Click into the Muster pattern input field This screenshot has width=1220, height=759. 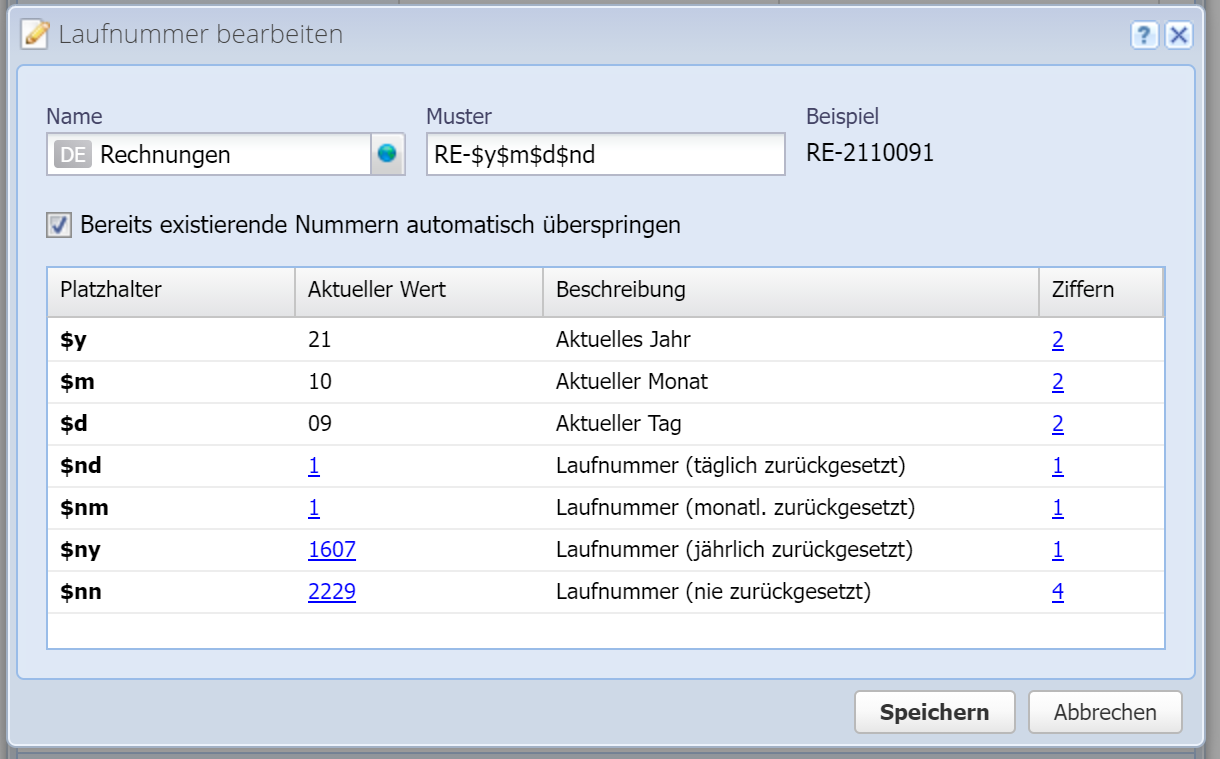(605, 154)
